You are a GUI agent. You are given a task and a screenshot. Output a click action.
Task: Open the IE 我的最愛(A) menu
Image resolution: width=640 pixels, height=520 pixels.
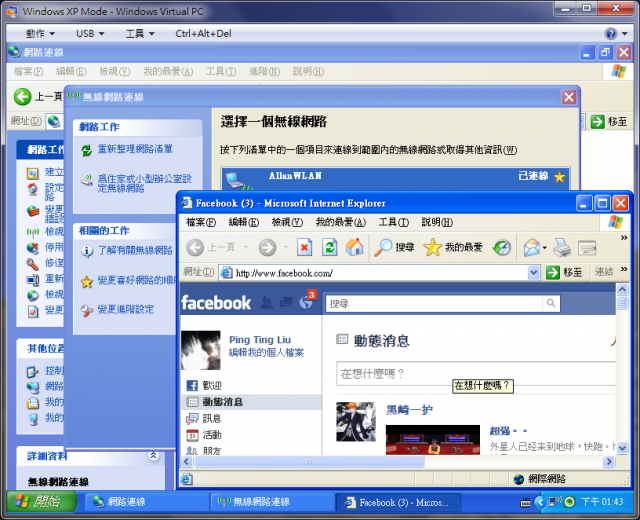(340, 222)
